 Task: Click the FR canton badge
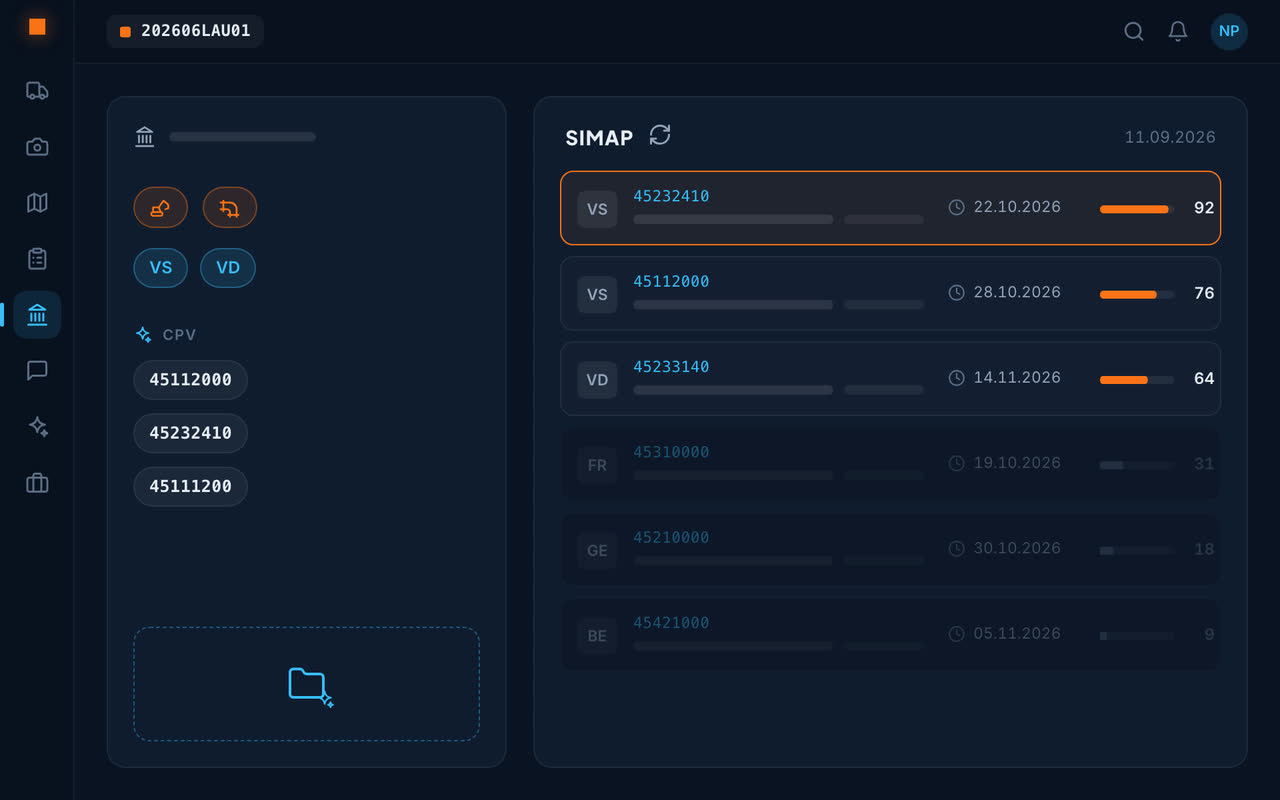597,465
